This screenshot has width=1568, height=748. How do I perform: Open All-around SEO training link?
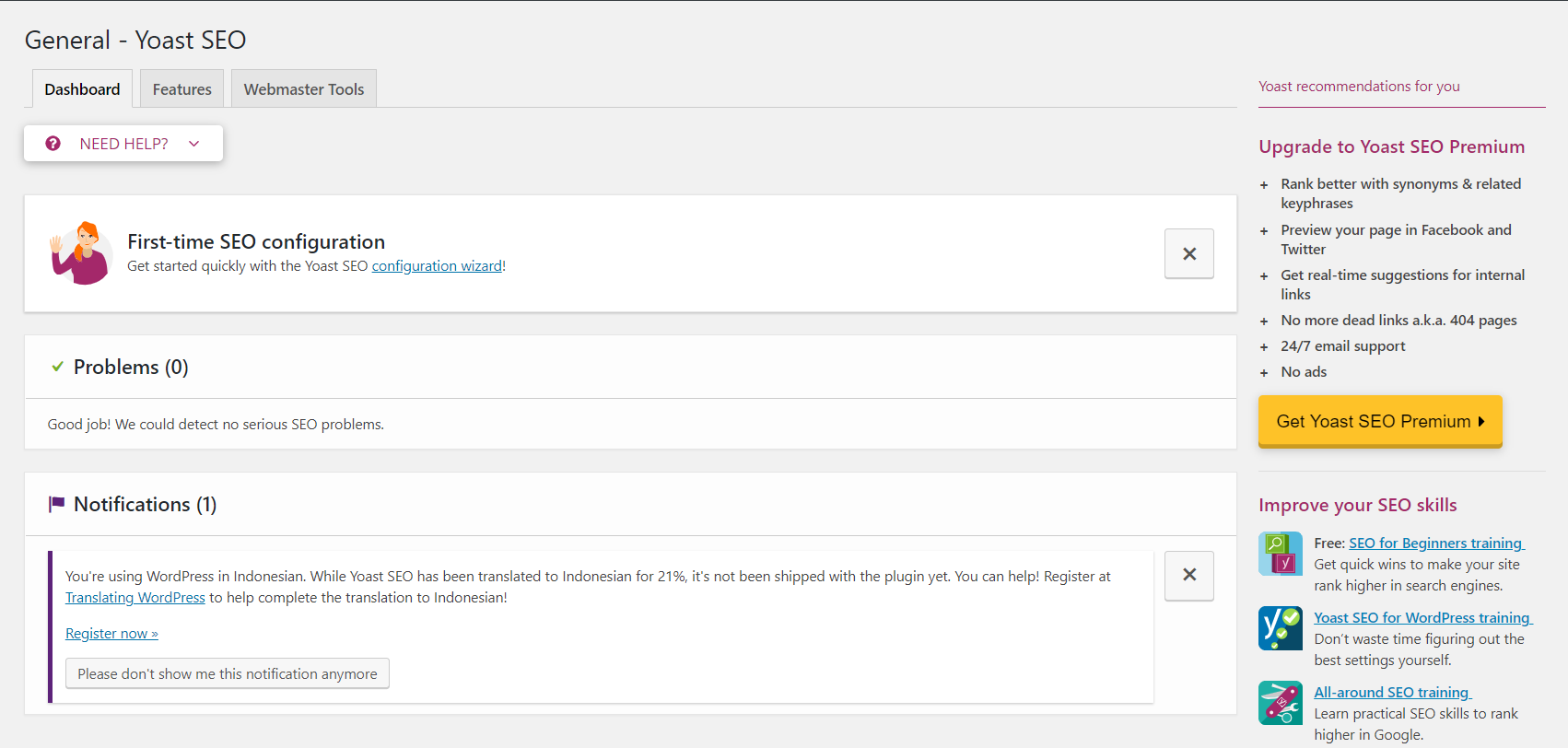coord(1393,693)
